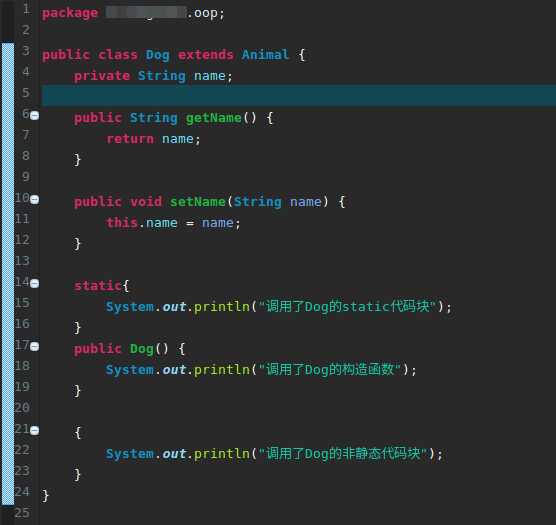Collapse the non-static block fold on line 21

[x=35, y=430]
